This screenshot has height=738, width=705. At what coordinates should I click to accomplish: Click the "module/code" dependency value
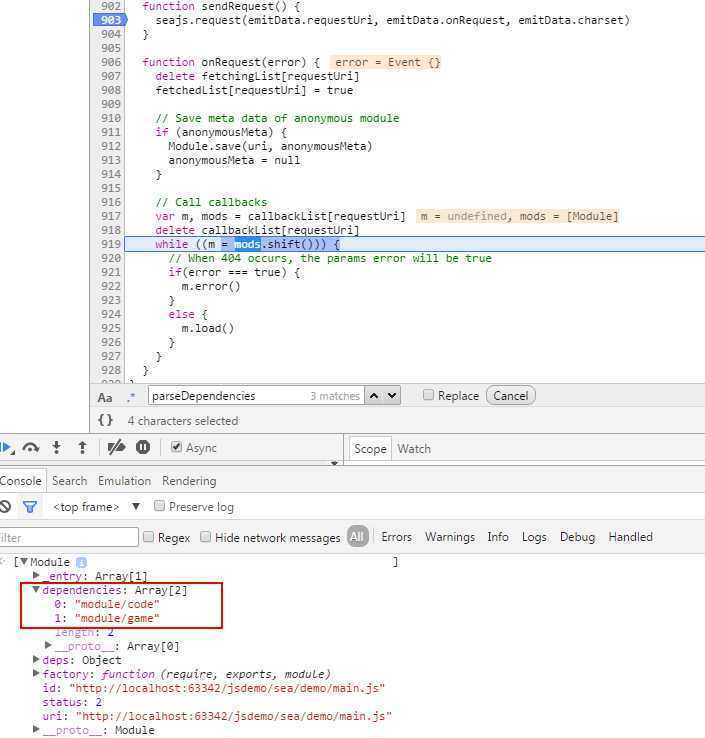pos(117,604)
